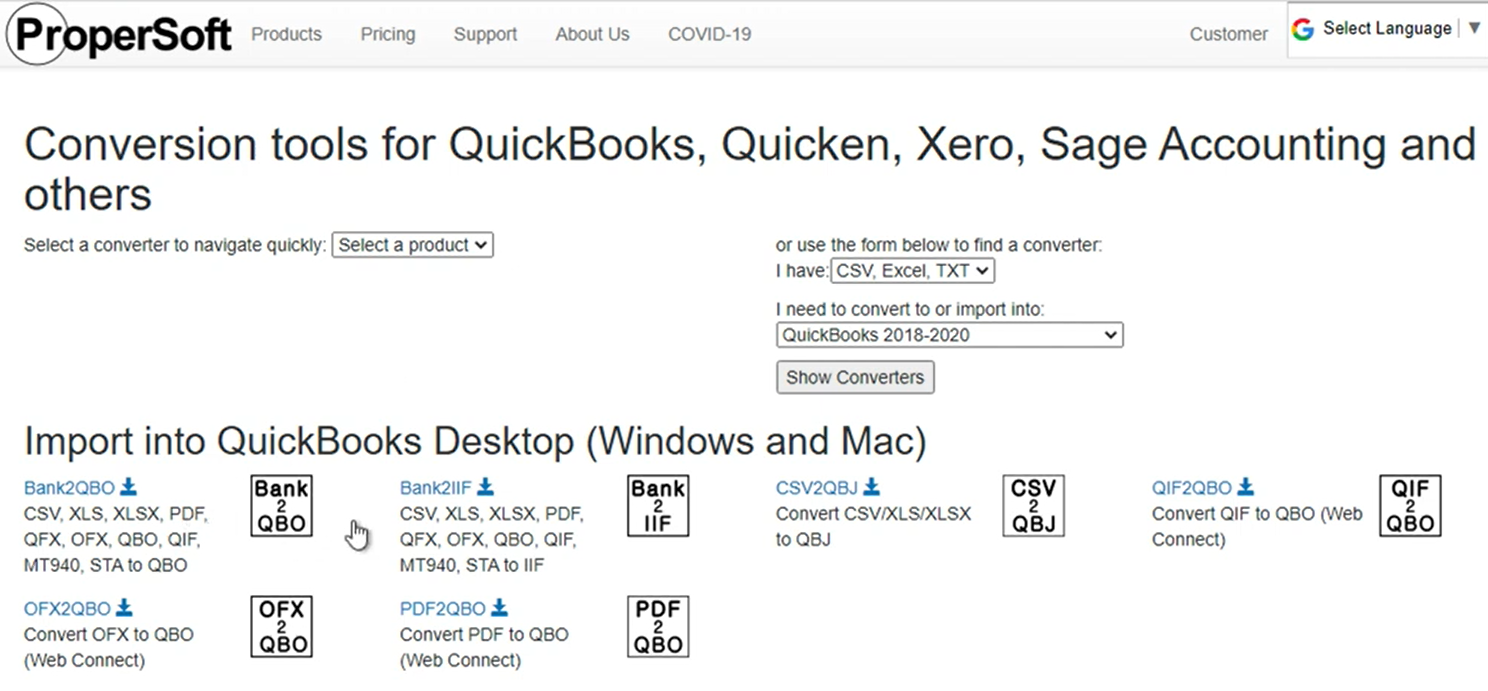This screenshot has width=1488, height=691.
Task: Click download arrow next to QIF2QBO
Action: (x=1245, y=487)
